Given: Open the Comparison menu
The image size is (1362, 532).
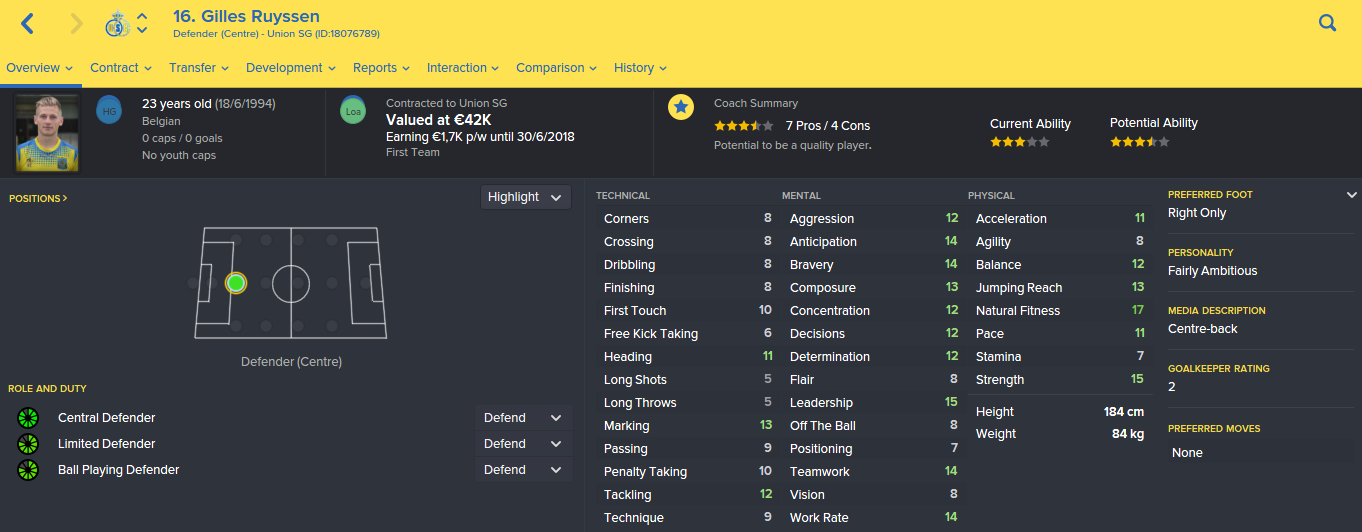Looking at the screenshot, I should tap(557, 68).
